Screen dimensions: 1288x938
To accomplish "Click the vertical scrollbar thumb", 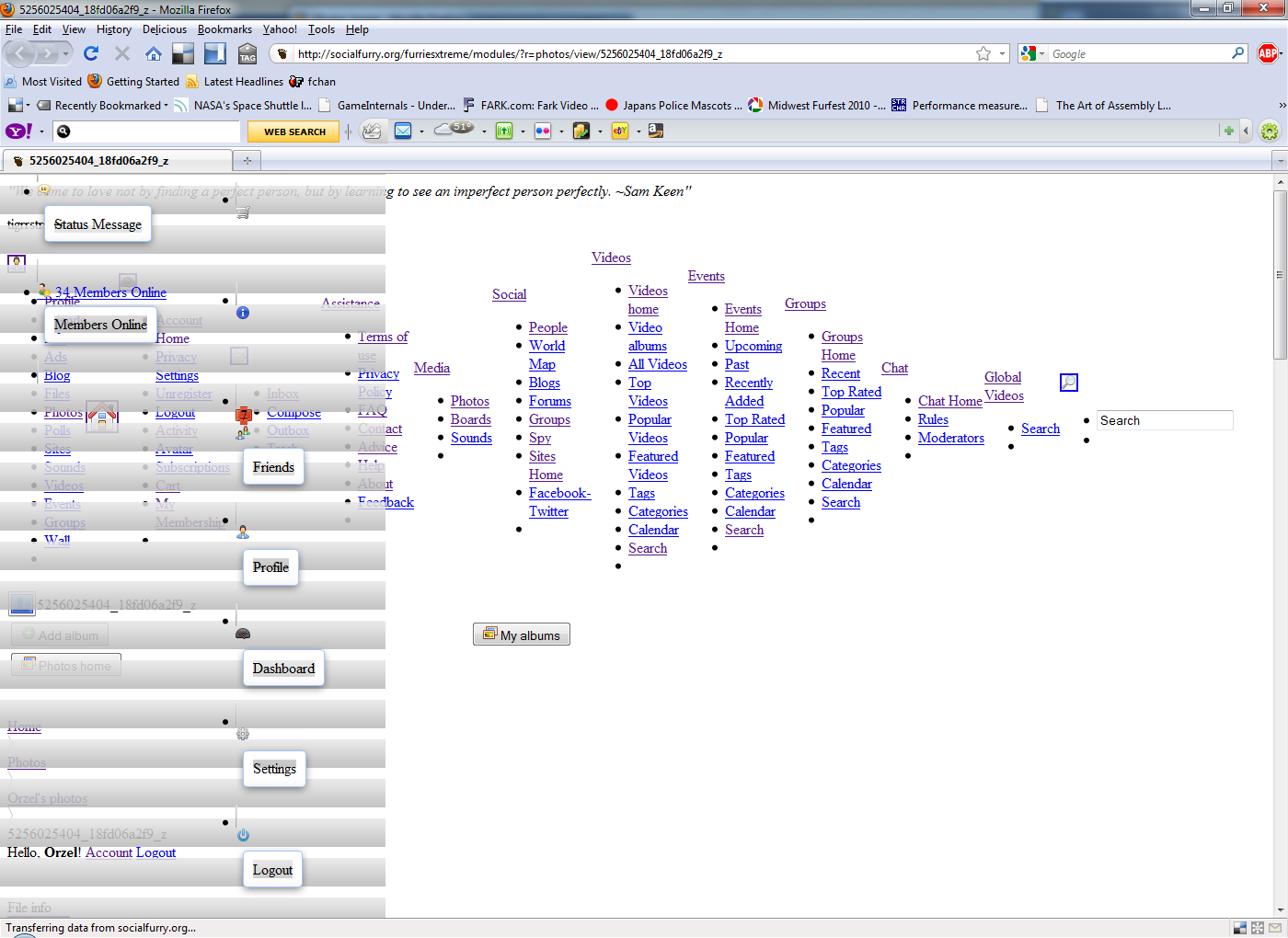I will 1280,275.
